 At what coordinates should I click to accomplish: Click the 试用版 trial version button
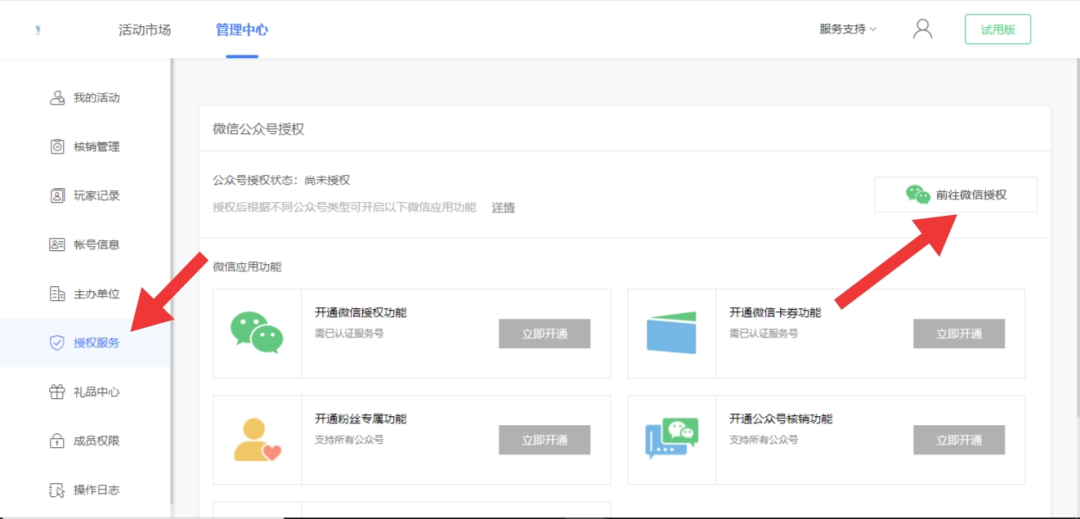[997, 30]
